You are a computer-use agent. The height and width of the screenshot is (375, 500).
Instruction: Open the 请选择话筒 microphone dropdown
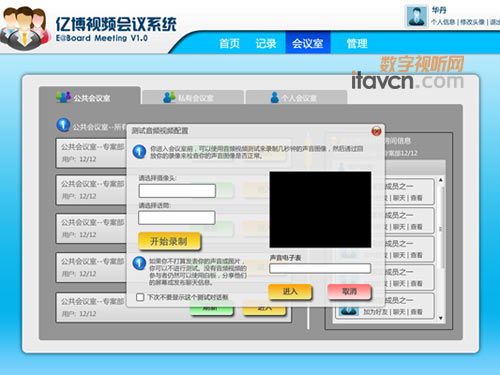click(177, 218)
